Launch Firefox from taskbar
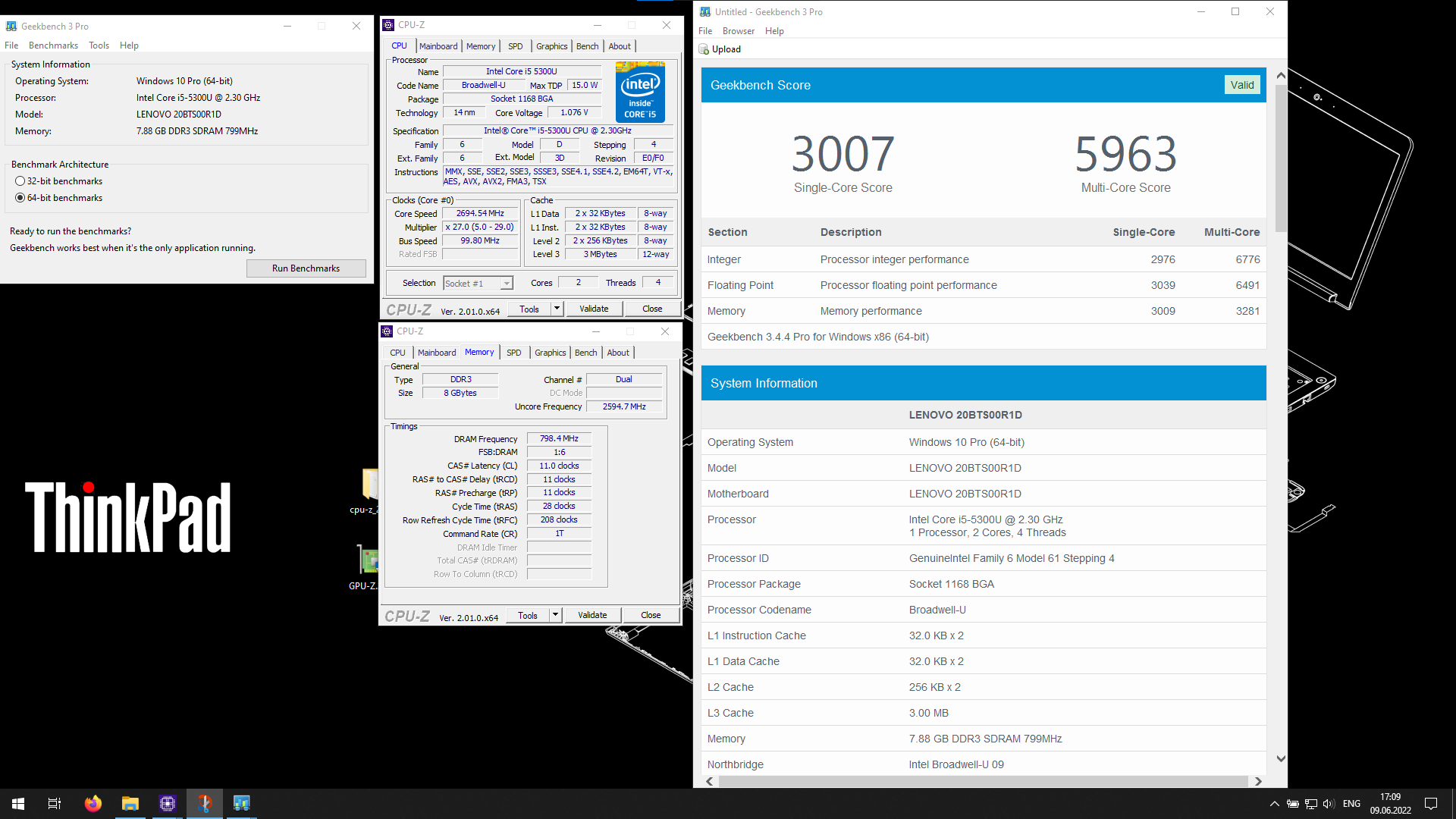The width and height of the screenshot is (1456, 819). click(93, 803)
